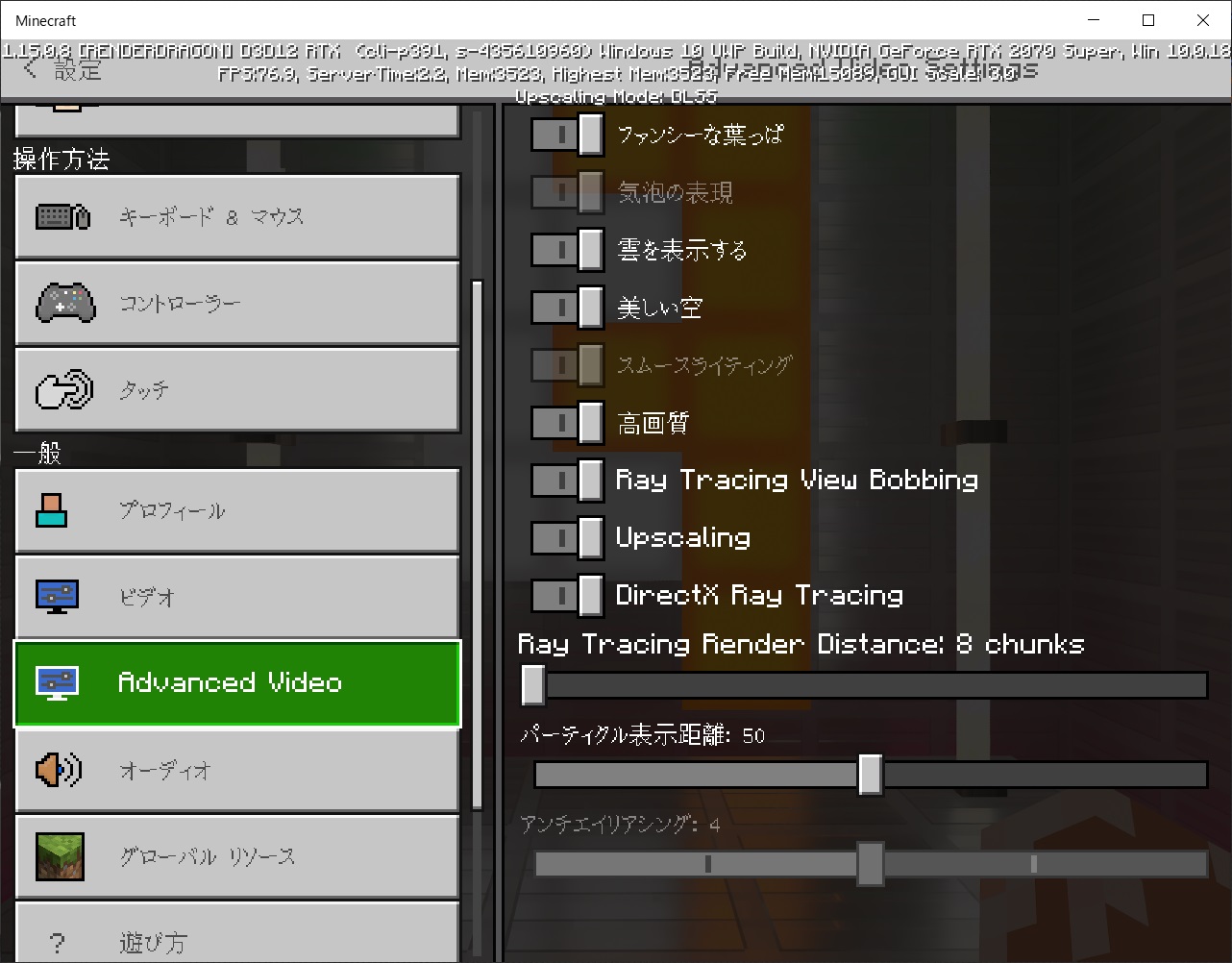Open プロフィール settings
1232x963 pixels.
237,509
